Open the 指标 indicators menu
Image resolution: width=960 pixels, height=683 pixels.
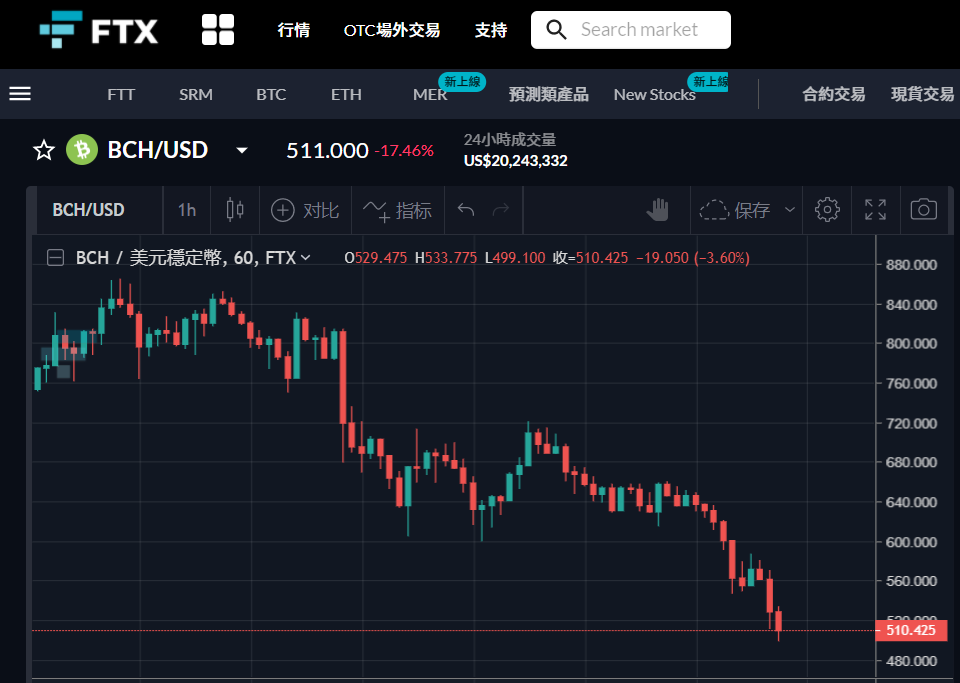[397, 211]
